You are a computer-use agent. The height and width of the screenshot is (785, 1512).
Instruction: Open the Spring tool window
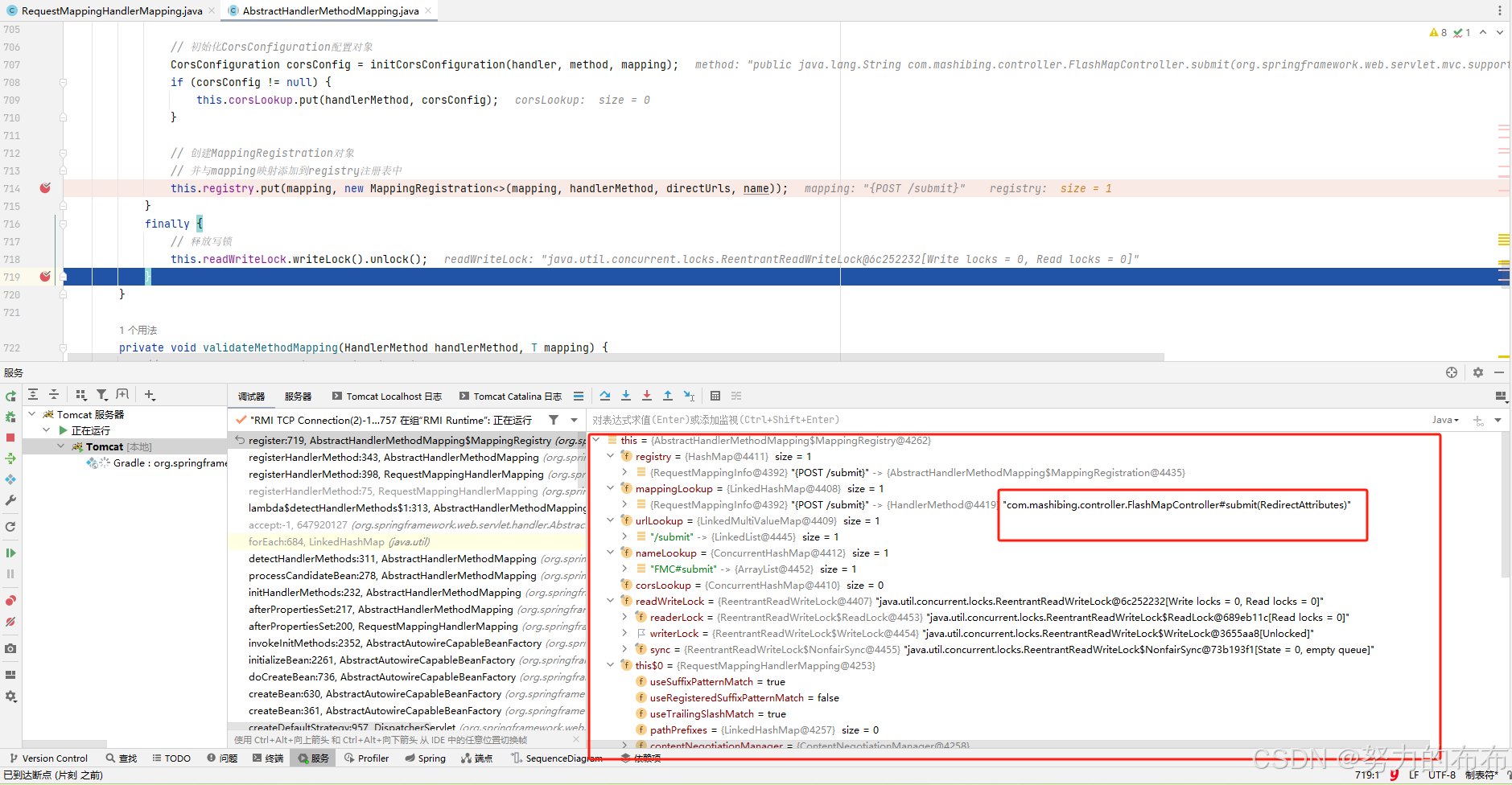click(425, 758)
